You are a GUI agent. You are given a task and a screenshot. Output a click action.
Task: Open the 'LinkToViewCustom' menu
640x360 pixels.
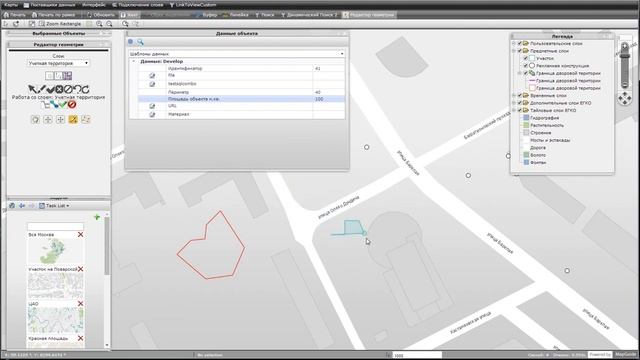point(193,5)
